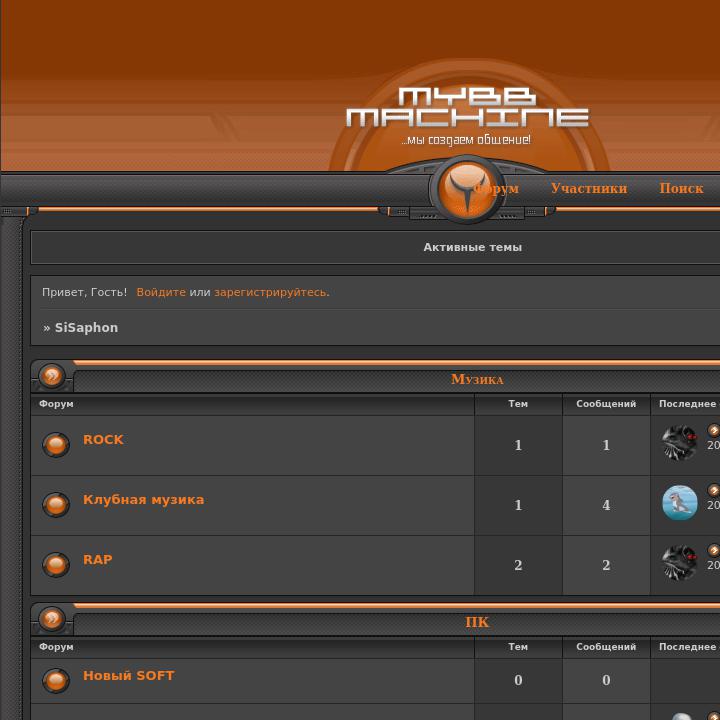
Task: Click the MyBB Machine logo banner
Action: click(x=467, y=107)
